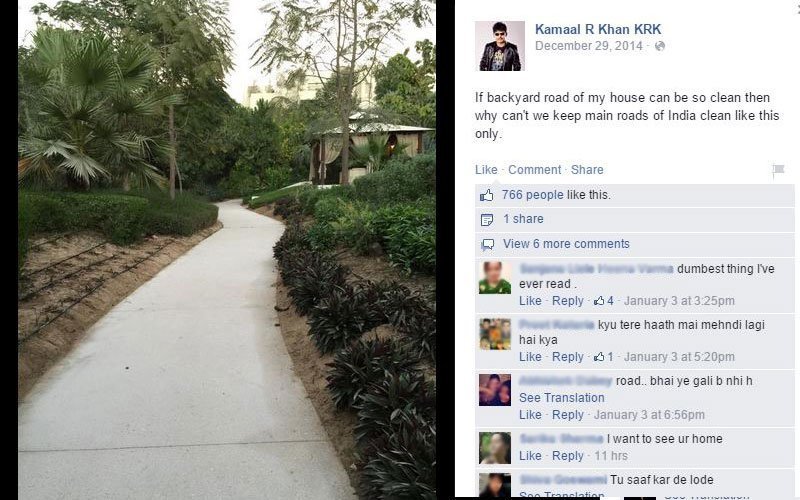
Task: Reply to the 'kyu tere haath' comment
Action: 567,357
